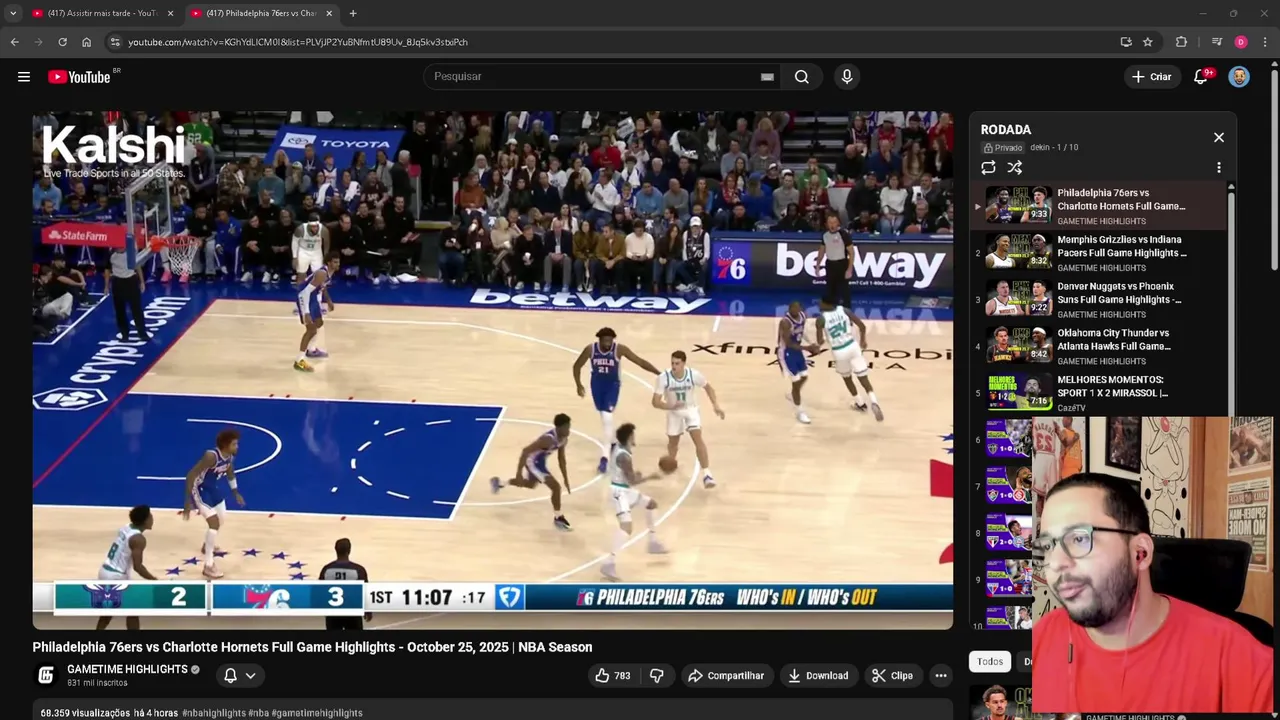
Task: Go to YouTube home via the logo
Action: [x=79, y=77]
